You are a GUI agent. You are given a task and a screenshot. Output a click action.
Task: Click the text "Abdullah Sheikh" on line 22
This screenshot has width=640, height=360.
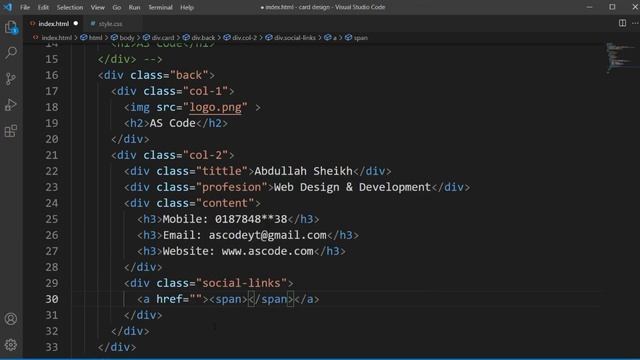[303, 171]
